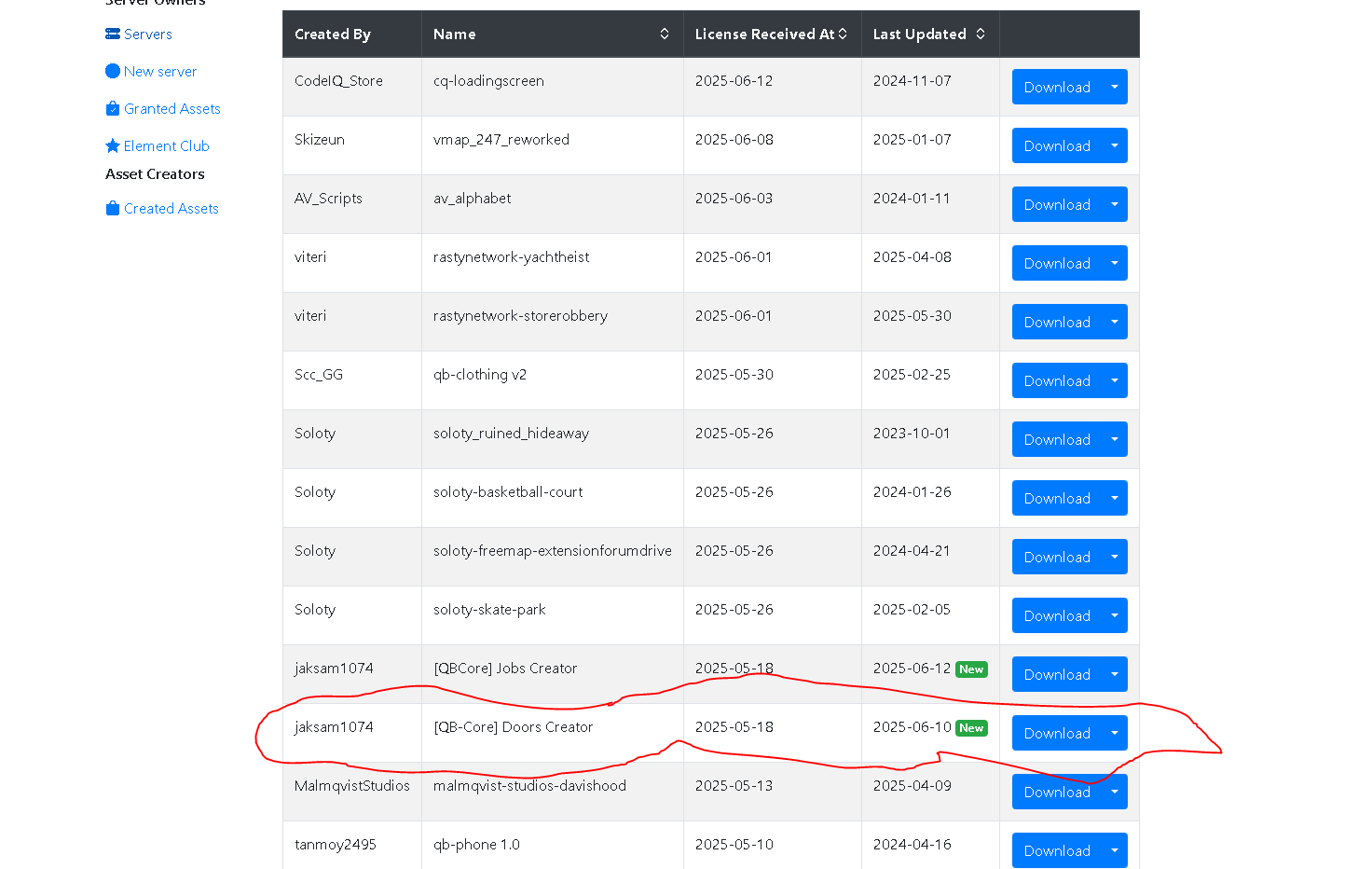Download rastynetwork-storerobbery asset
Viewport: 1372px width, 869px height.
(x=1057, y=322)
